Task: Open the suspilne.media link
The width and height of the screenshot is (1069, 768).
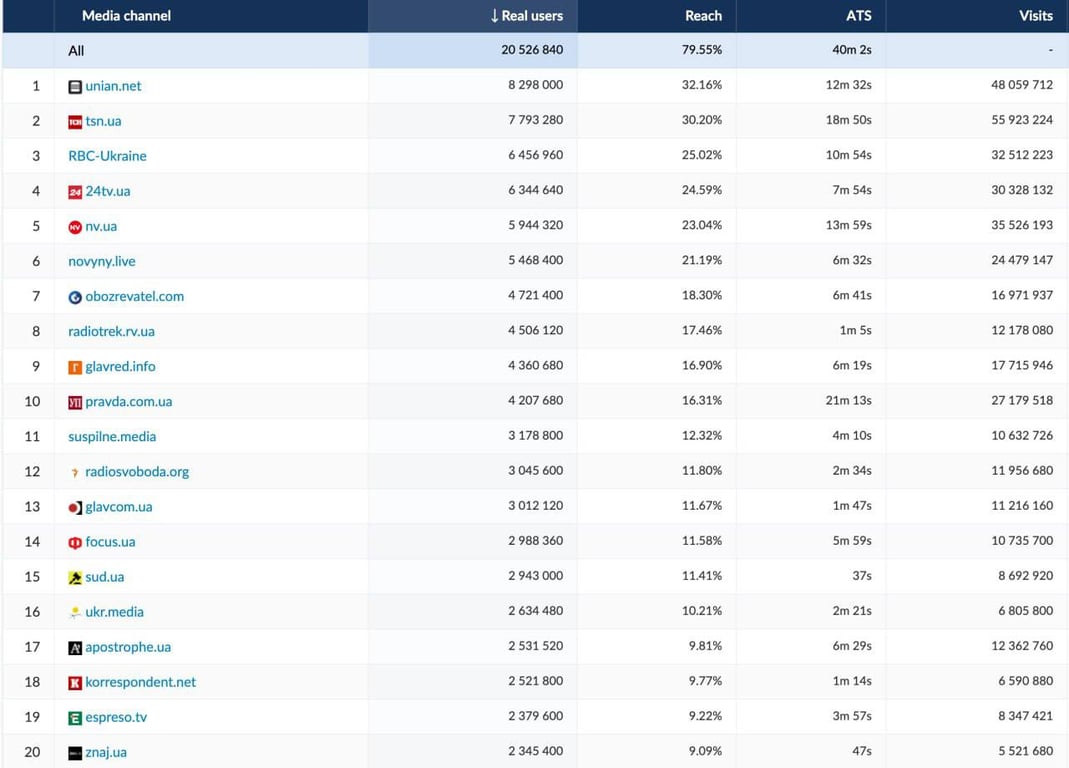Action: coord(112,437)
